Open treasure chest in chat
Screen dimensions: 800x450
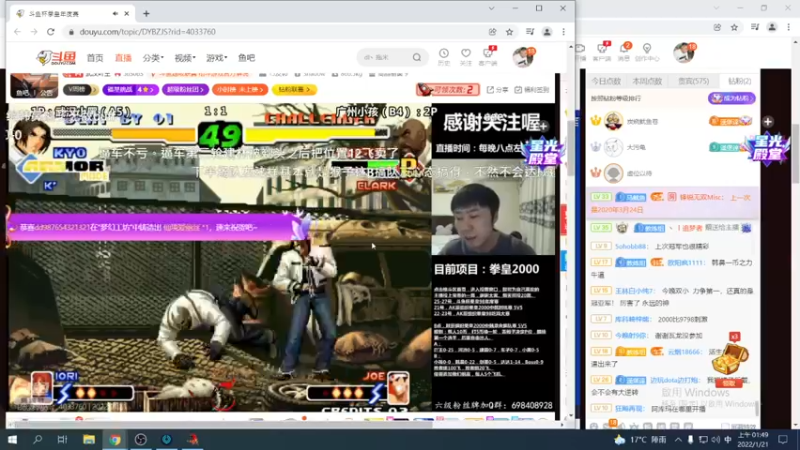[x=730, y=359]
